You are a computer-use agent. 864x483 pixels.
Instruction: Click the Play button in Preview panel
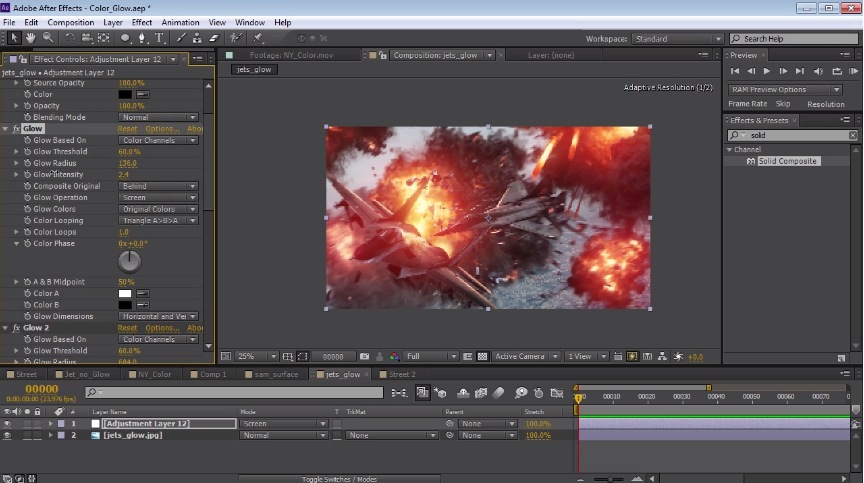(767, 71)
